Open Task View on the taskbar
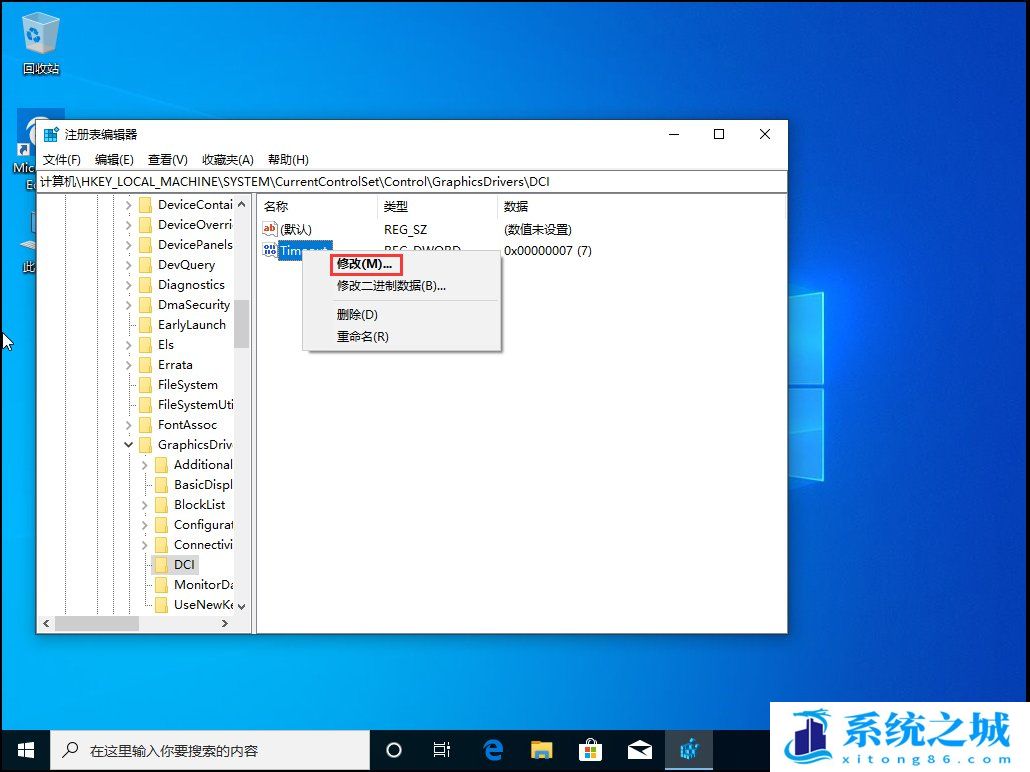Screen dimensions: 1030x772 [x=441, y=750]
